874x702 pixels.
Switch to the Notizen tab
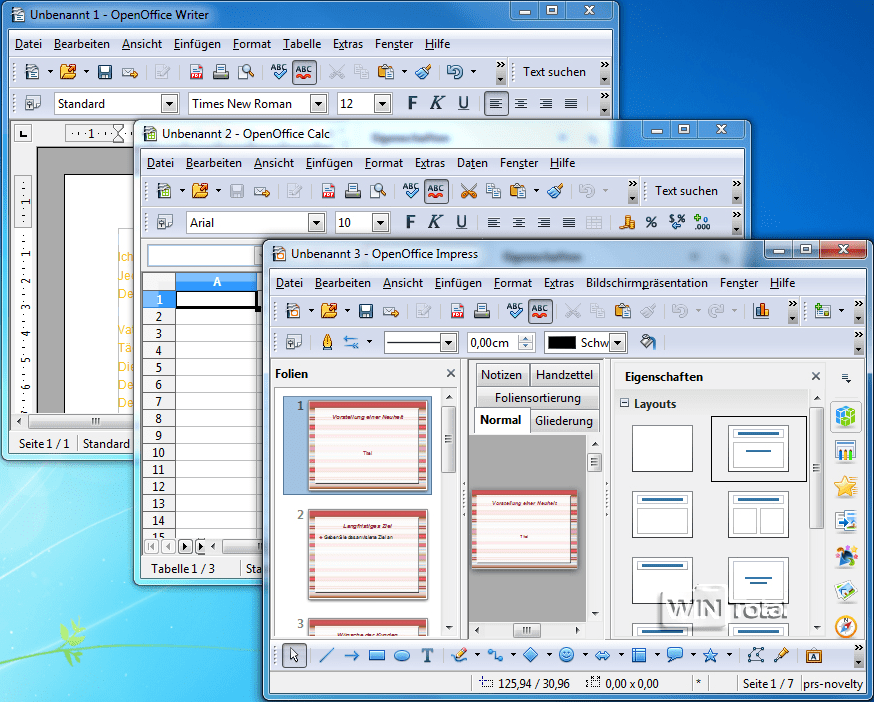pos(501,375)
